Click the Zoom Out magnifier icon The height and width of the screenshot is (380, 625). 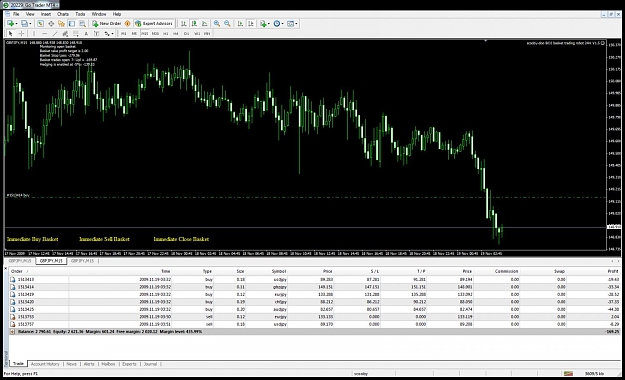click(227, 24)
